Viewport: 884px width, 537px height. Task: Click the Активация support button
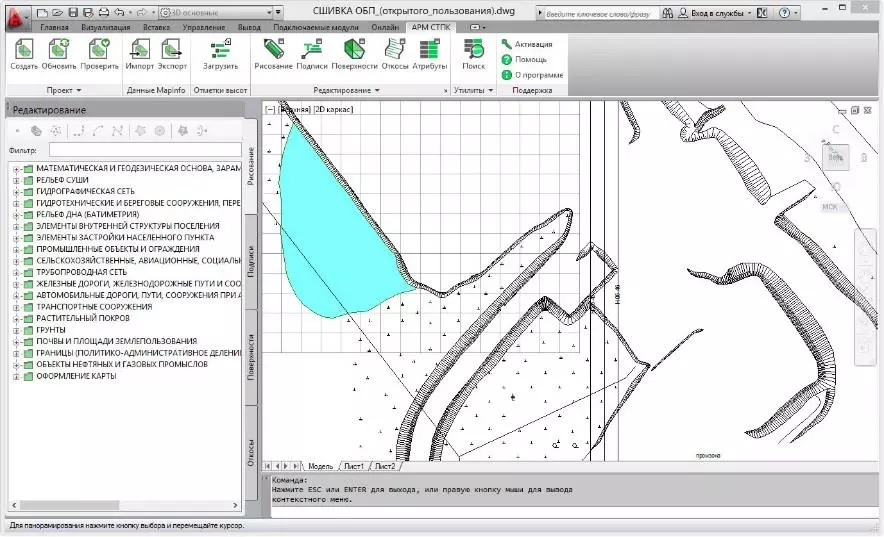point(527,44)
